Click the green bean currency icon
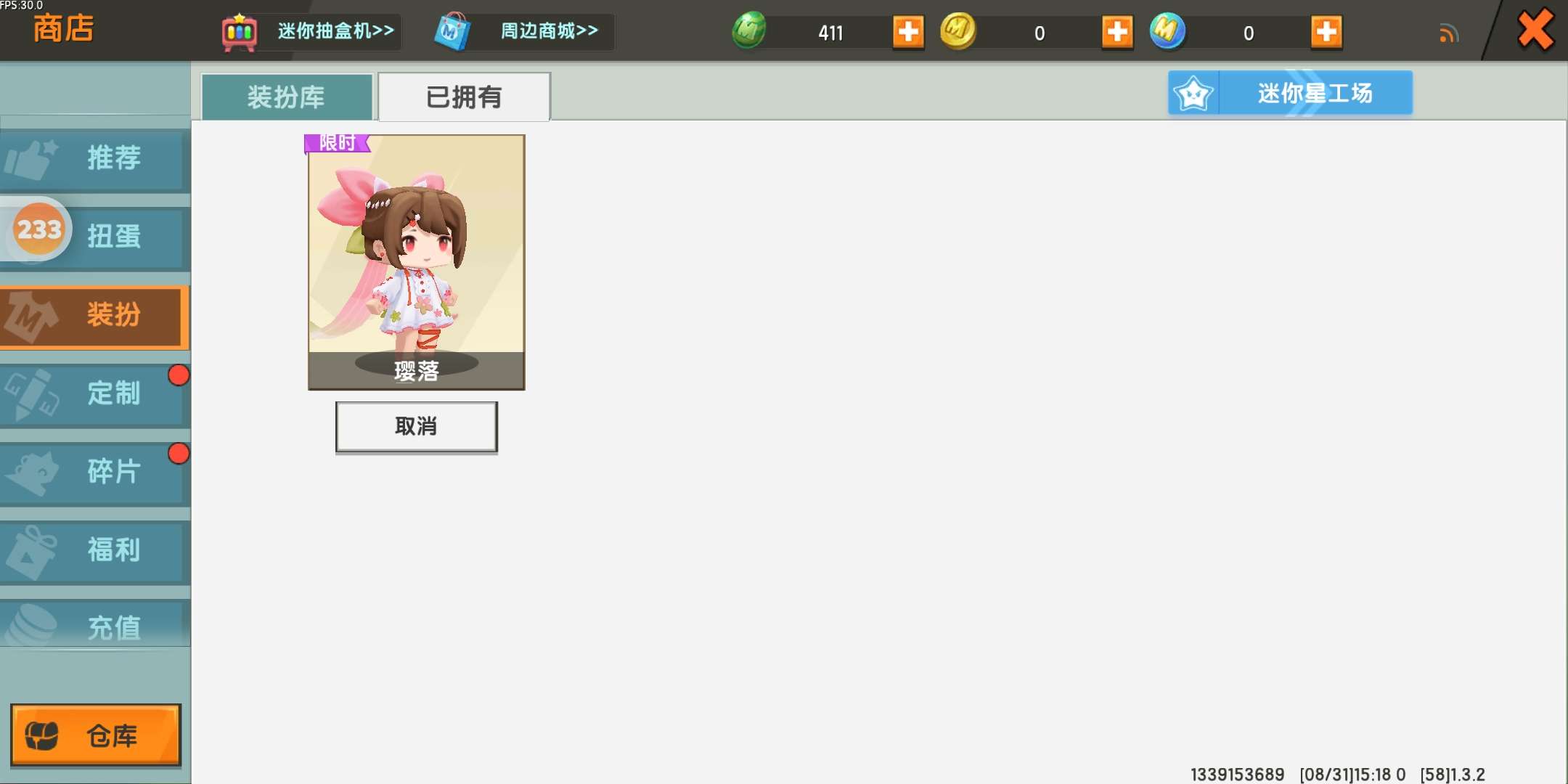 [x=749, y=30]
